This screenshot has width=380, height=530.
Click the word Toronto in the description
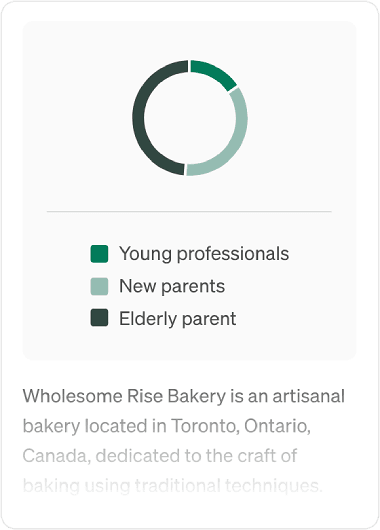pyautogui.click(x=205, y=426)
